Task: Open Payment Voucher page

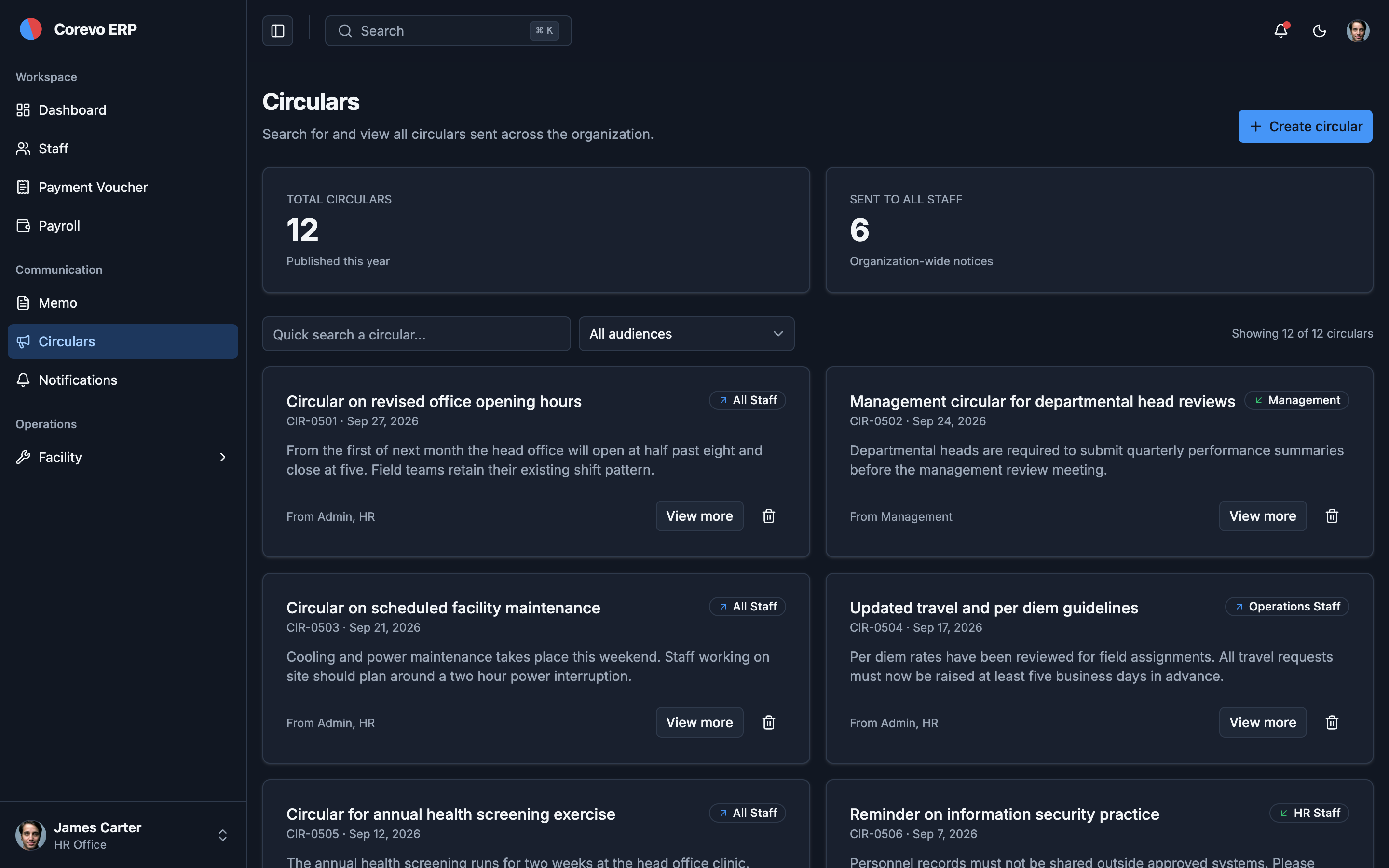Action: click(x=123, y=187)
